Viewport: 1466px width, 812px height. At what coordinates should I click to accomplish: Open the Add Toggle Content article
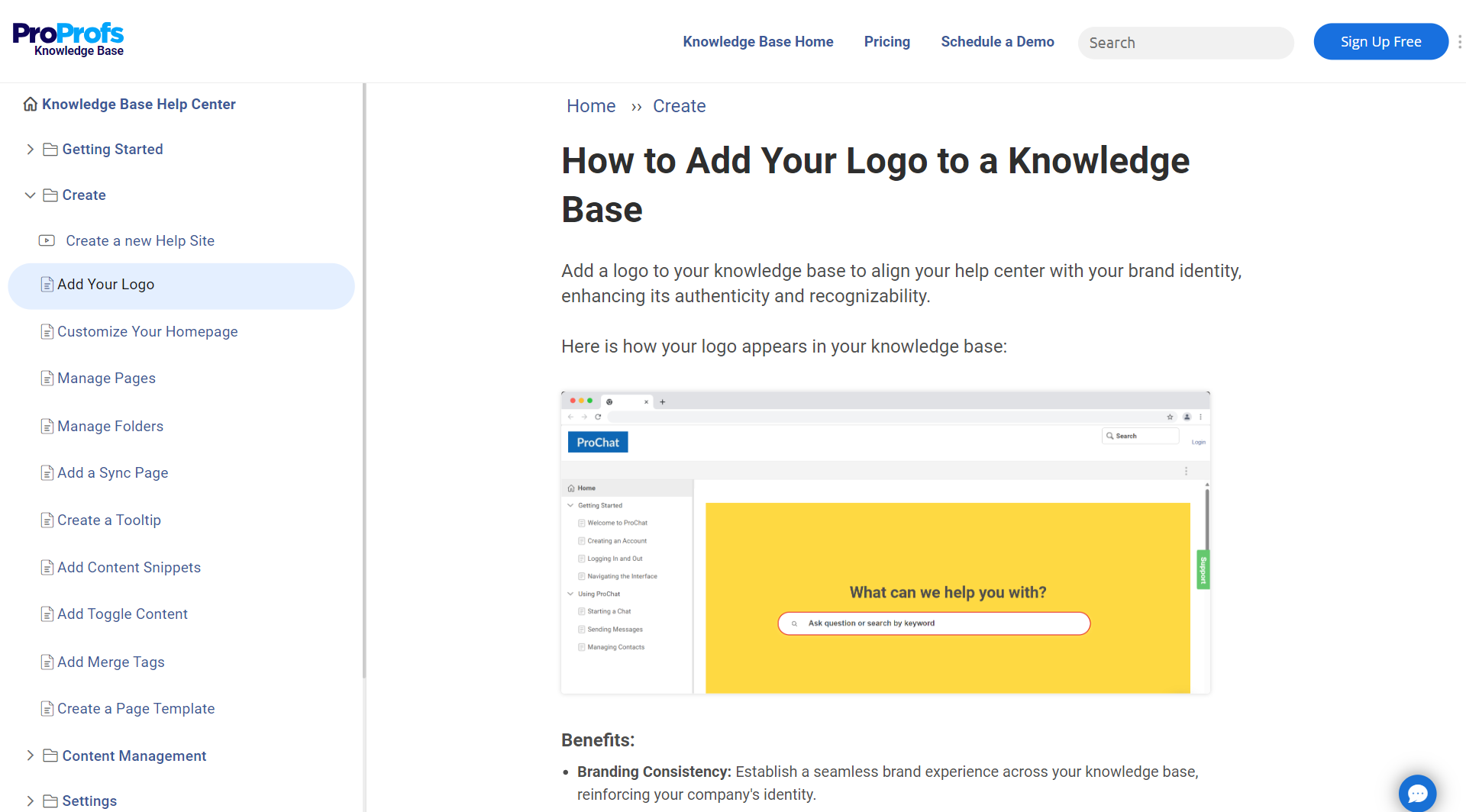point(122,614)
